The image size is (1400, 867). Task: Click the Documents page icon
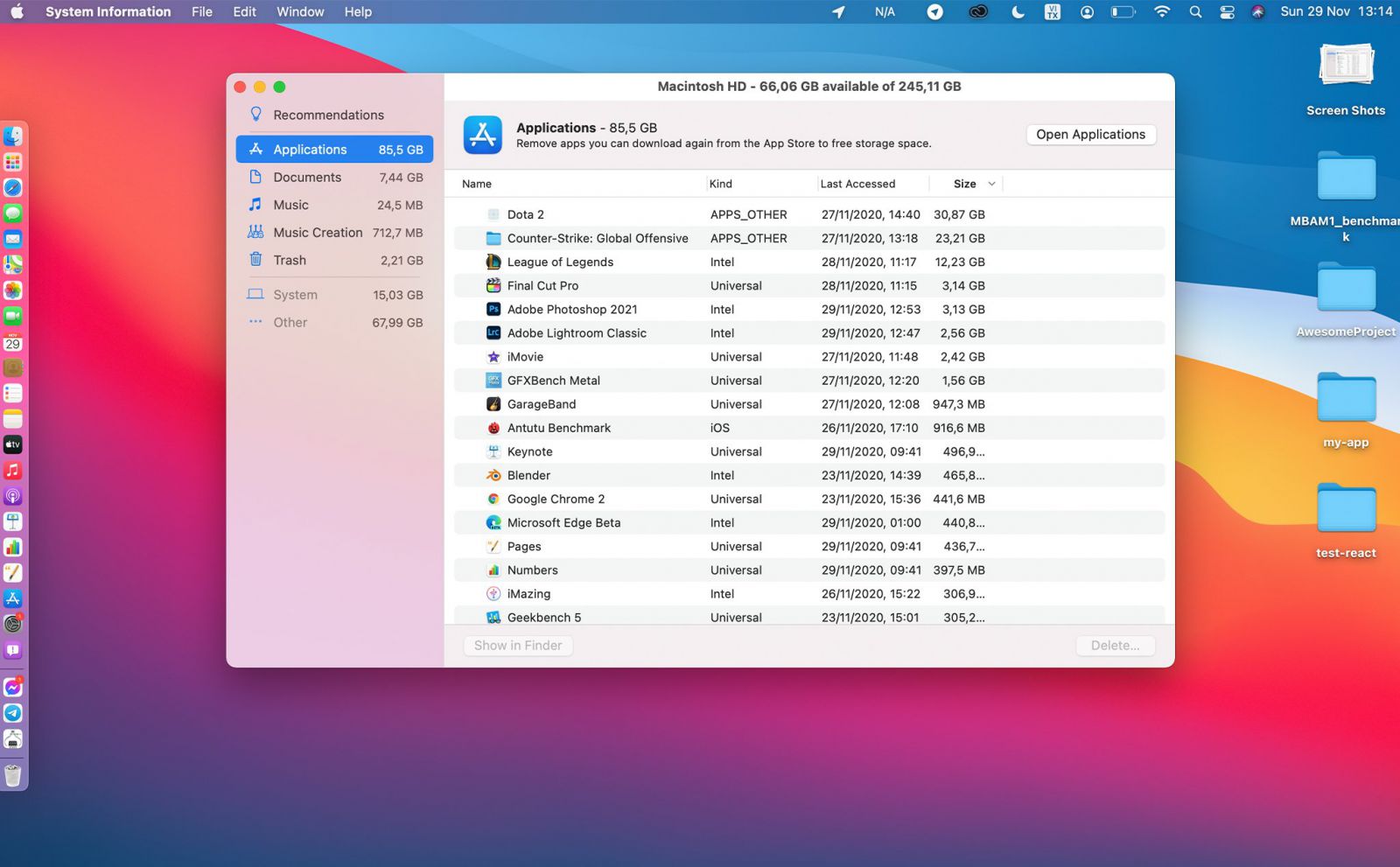pyautogui.click(x=255, y=177)
